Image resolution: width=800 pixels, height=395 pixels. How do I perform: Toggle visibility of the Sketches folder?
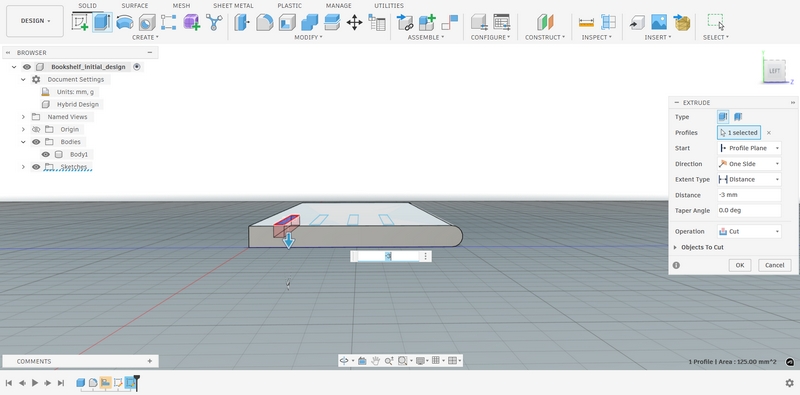pyautogui.click(x=36, y=167)
